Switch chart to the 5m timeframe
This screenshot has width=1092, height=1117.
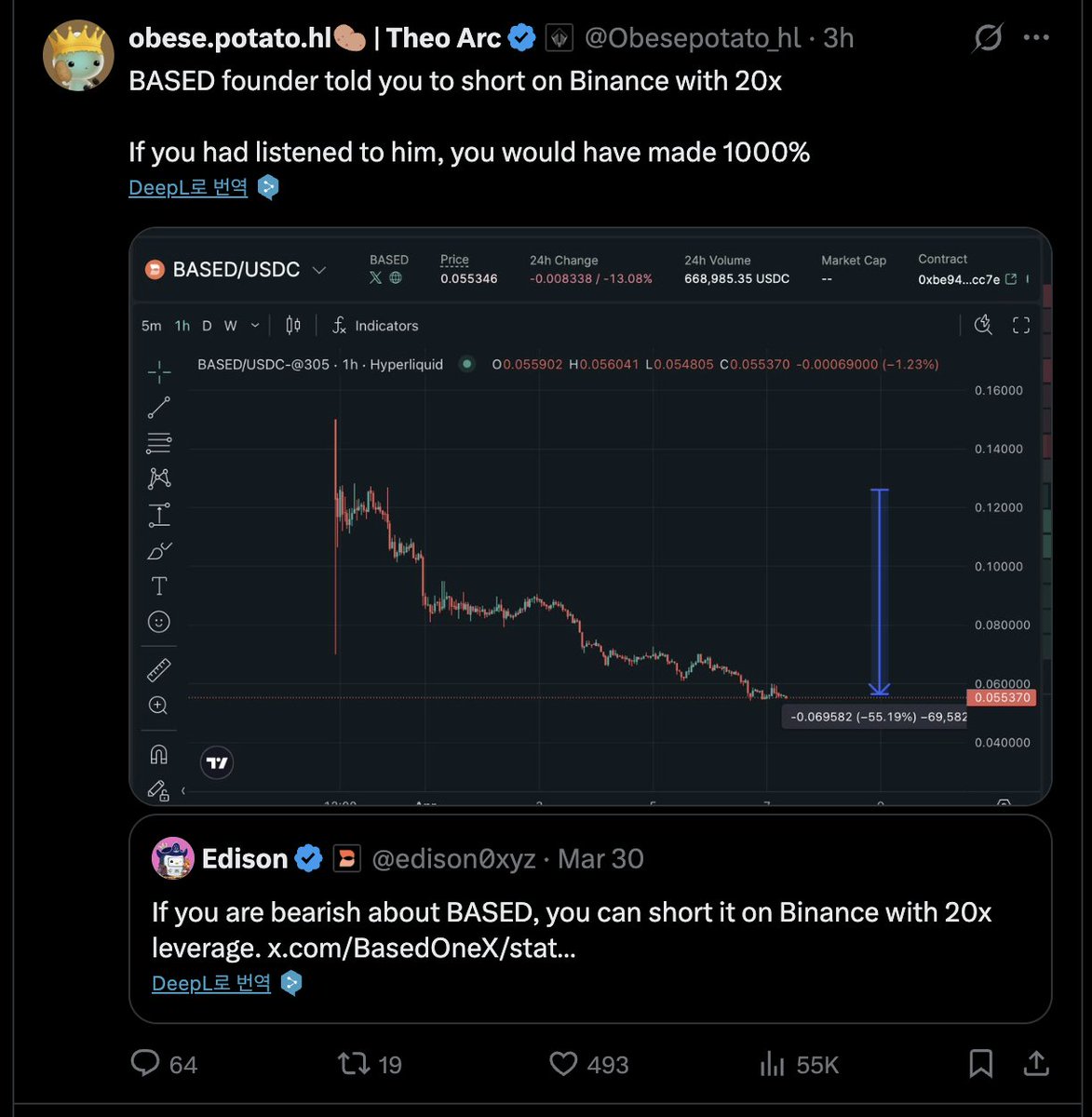(151, 326)
